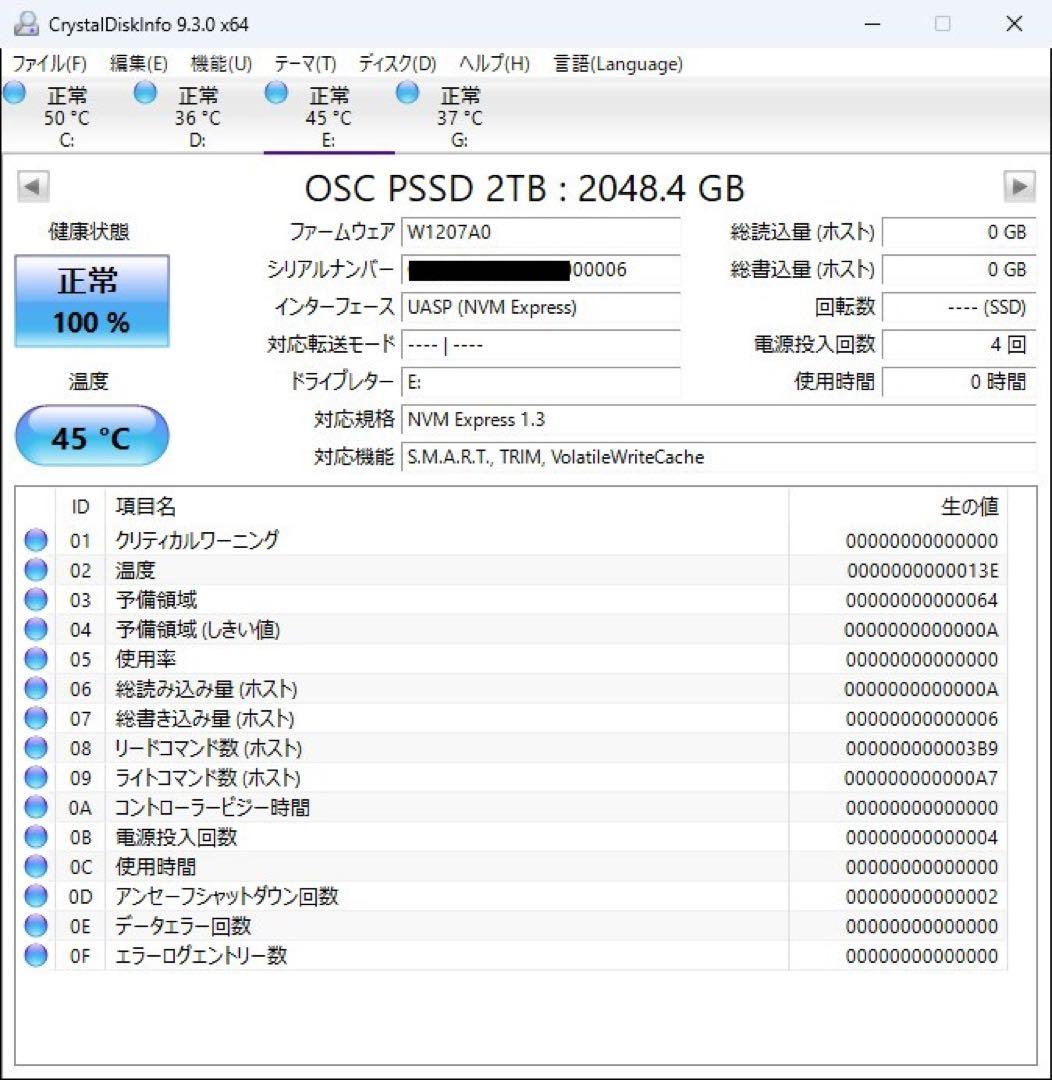Select the データエラー回数 attribute name
Image resolution: width=1052 pixels, height=1080 pixels.
click(183, 926)
